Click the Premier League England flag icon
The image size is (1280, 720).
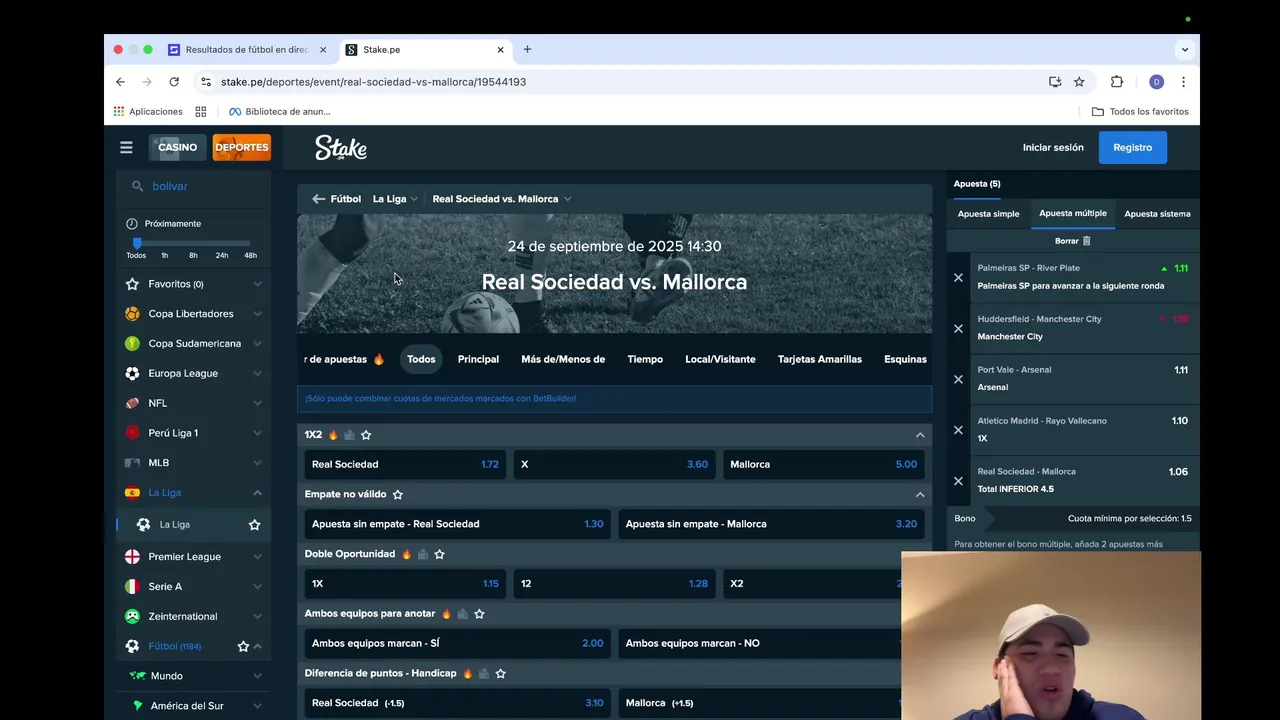click(132, 557)
